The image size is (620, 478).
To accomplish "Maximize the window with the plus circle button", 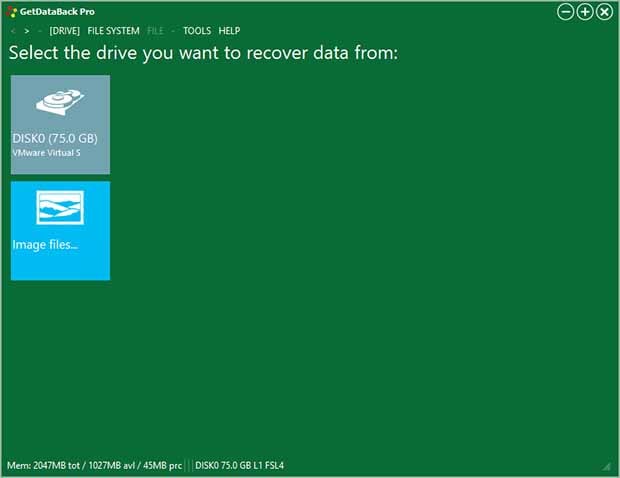I will coord(585,12).
